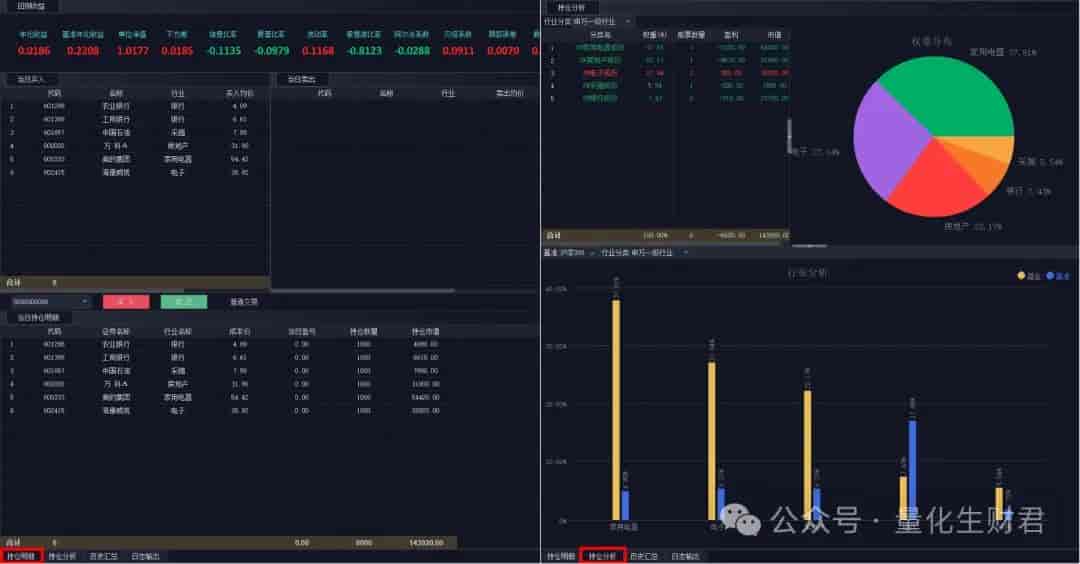Open the account number dropdown
This screenshot has width=1080, height=564.
click(50, 302)
